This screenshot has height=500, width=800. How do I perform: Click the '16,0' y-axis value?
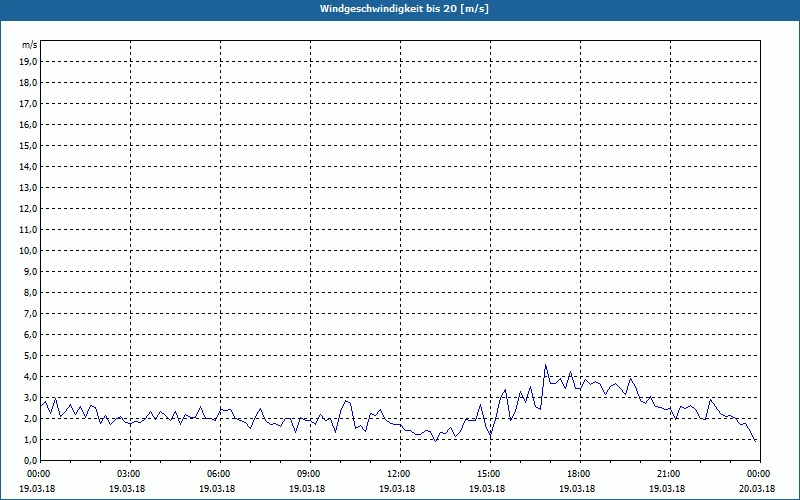pos(28,124)
